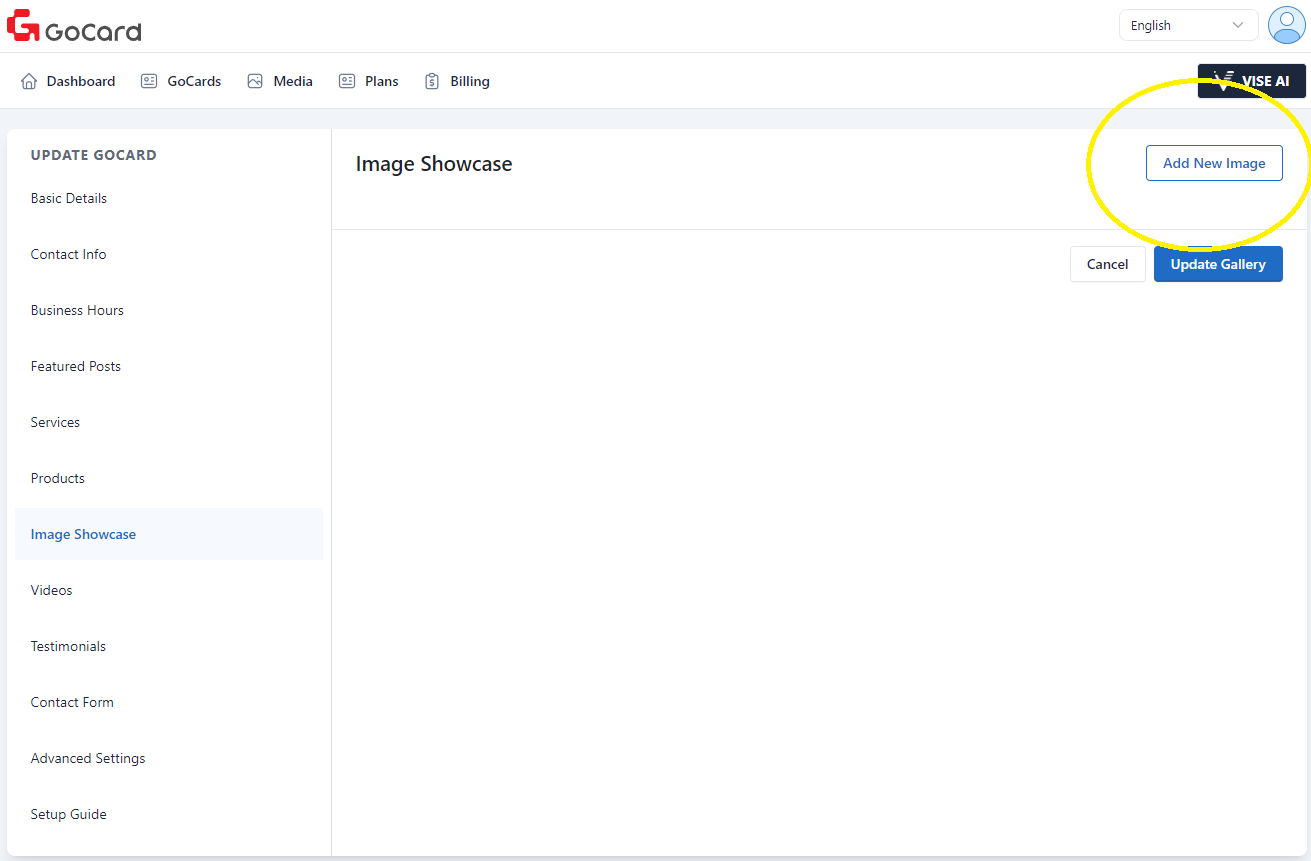Open the Videos section

coord(52,590)
